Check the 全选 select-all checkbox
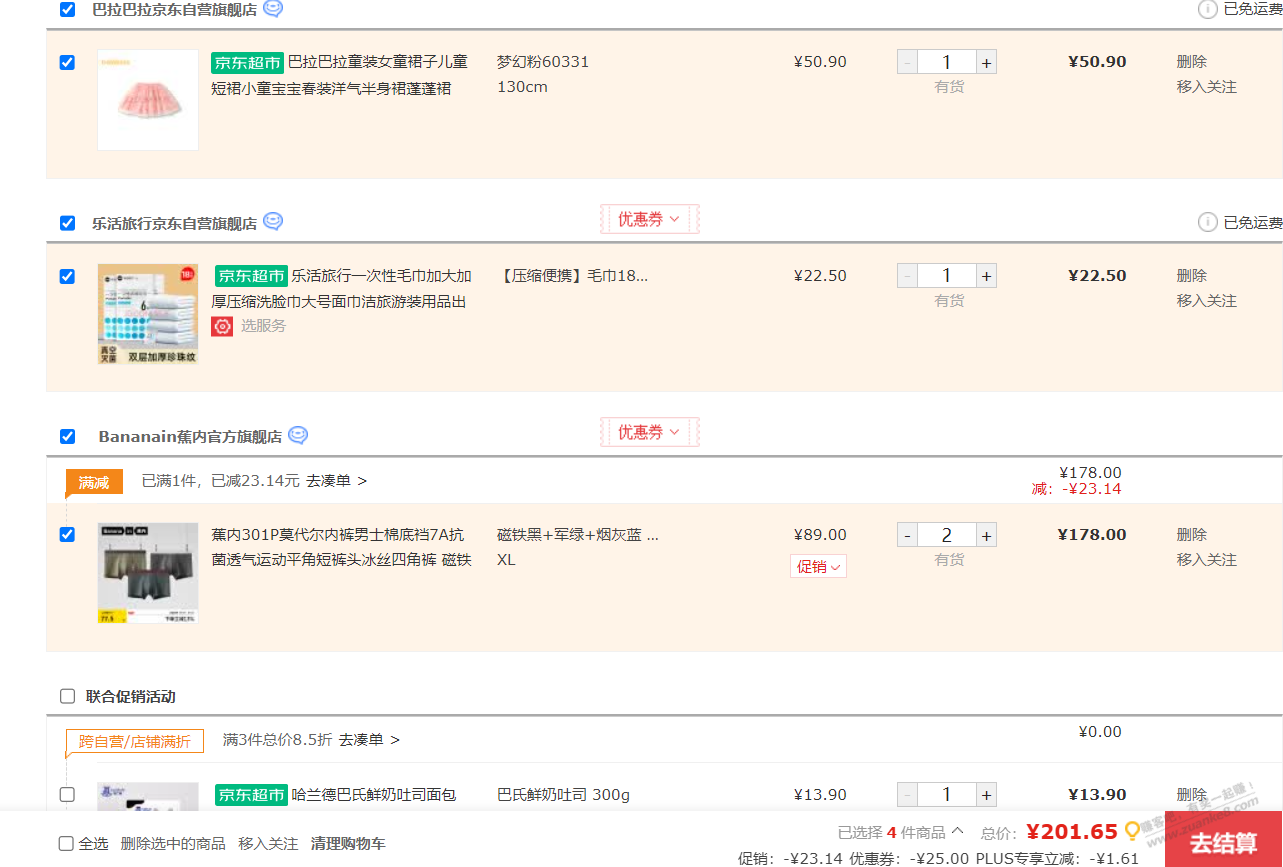The width and height of the screenshot is (1283, 867). (x=66, y=843)
